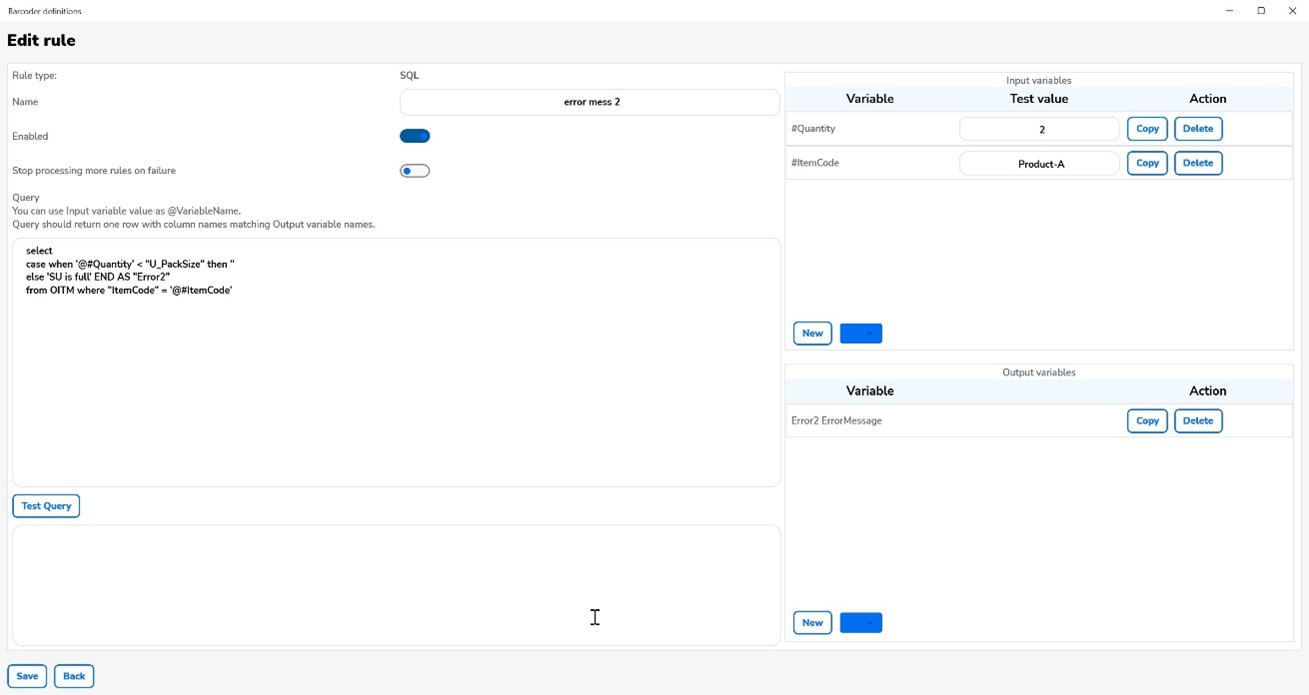1309x695 pixels.
Task: Save the rule
Action: pos(27,676)
